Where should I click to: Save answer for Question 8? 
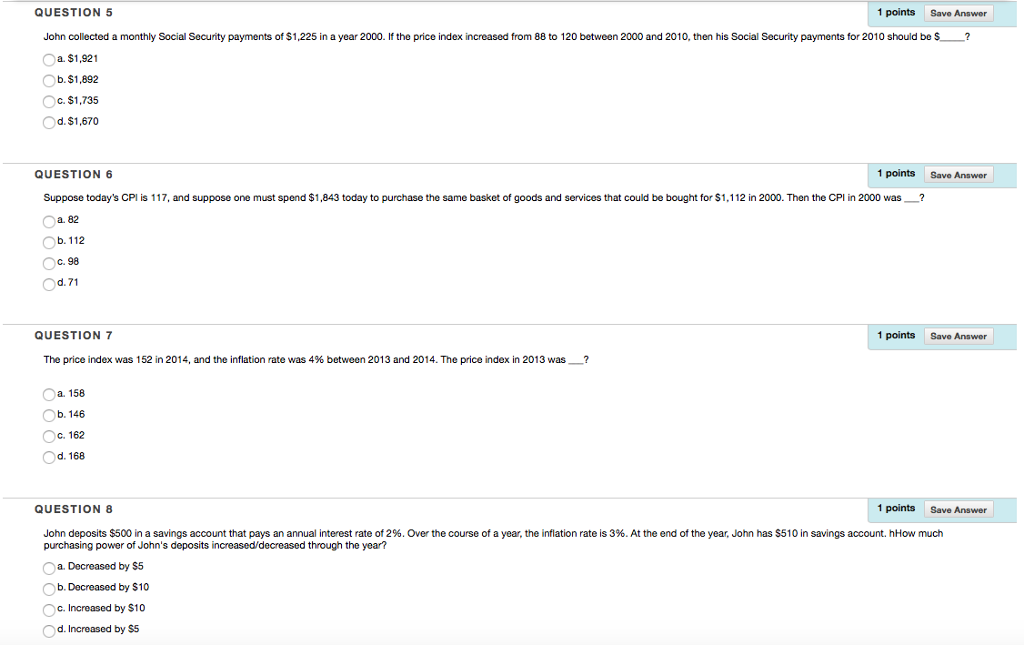click(x=957, y=510)
